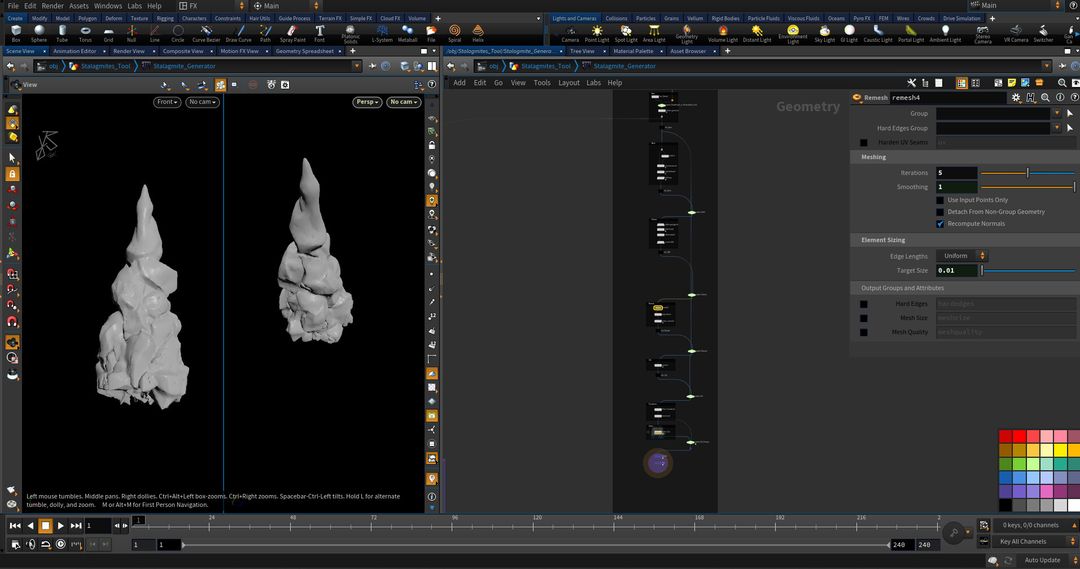Select the Draw Curve tool
The image size is (1080, 569).
238,33
